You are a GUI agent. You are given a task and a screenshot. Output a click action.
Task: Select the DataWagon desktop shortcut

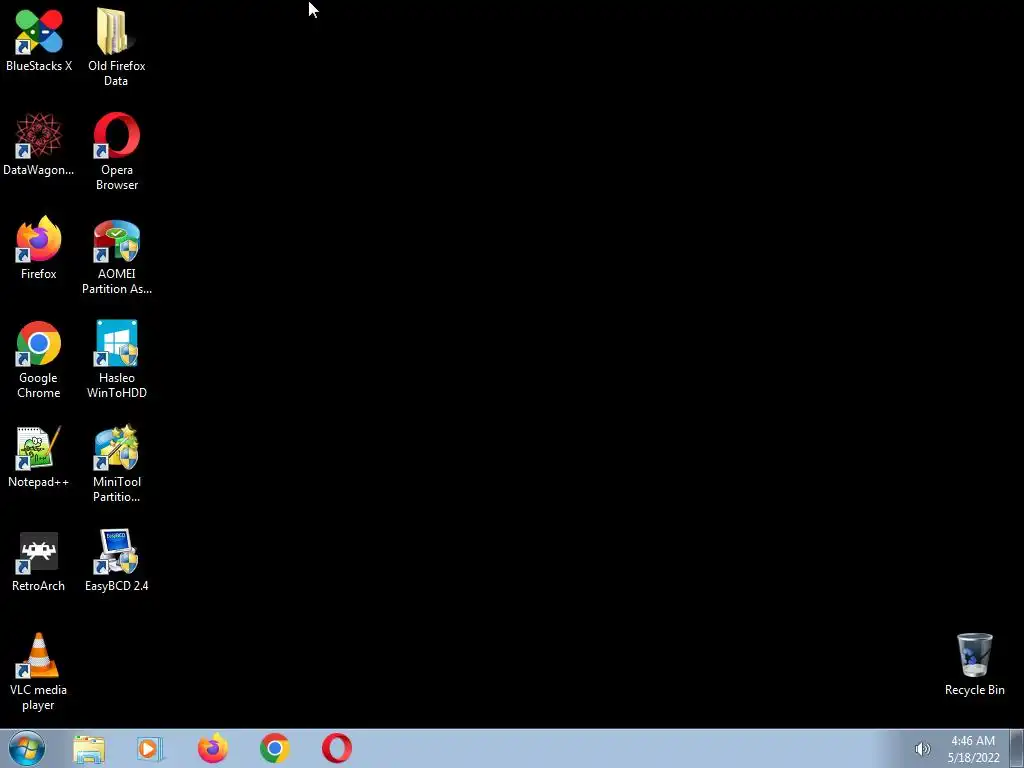pyautogui.click(x=39, y=144)
